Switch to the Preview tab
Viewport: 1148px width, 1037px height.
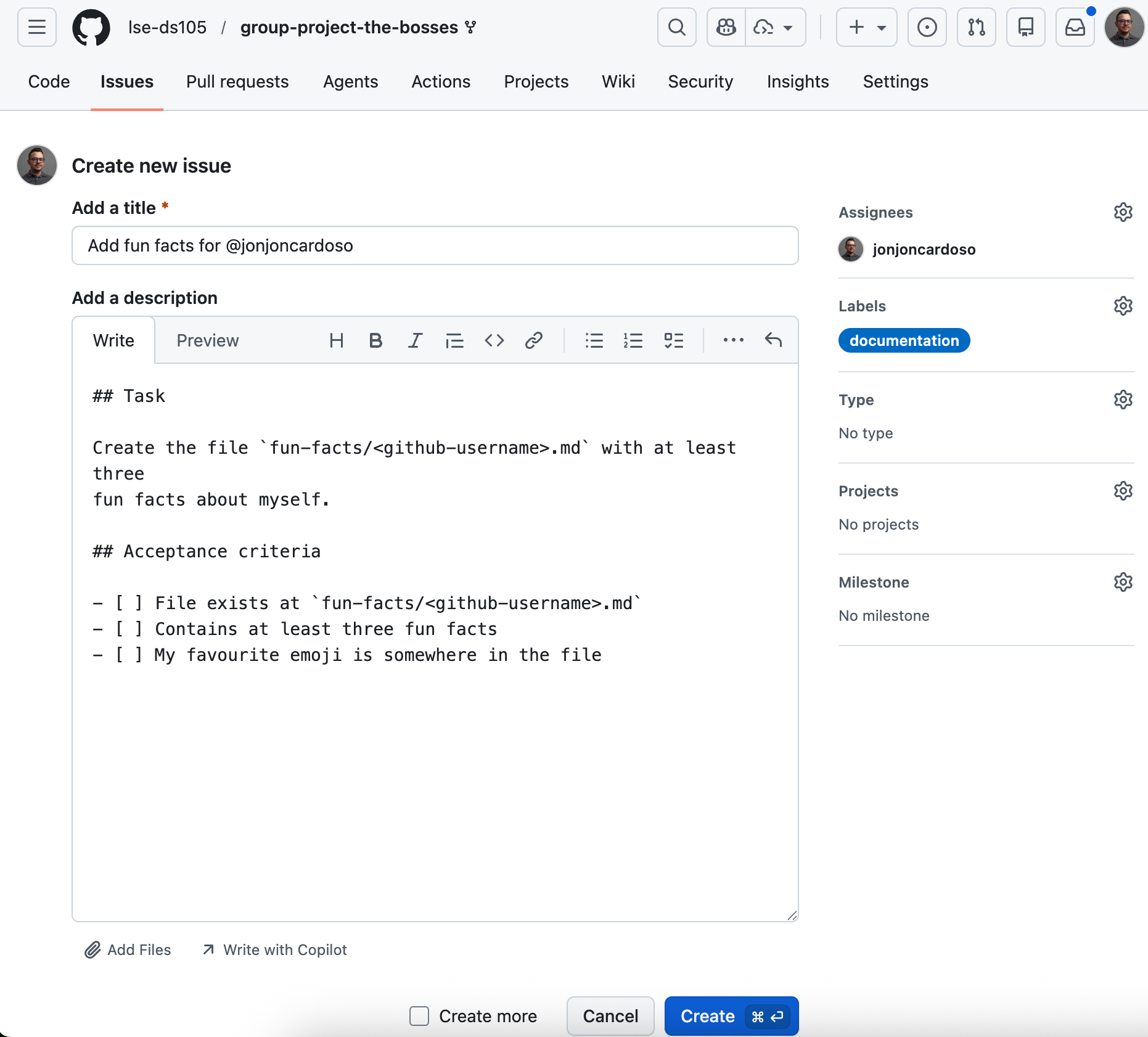tap(207, 340)
